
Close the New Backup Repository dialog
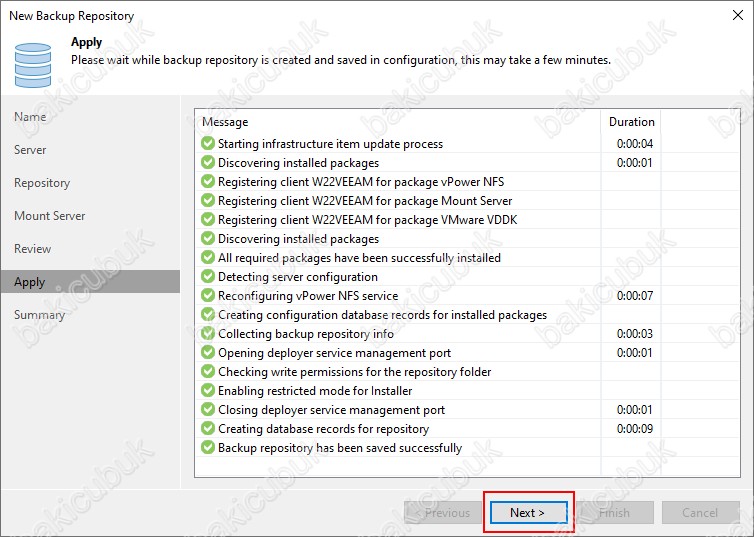[738, 15]
